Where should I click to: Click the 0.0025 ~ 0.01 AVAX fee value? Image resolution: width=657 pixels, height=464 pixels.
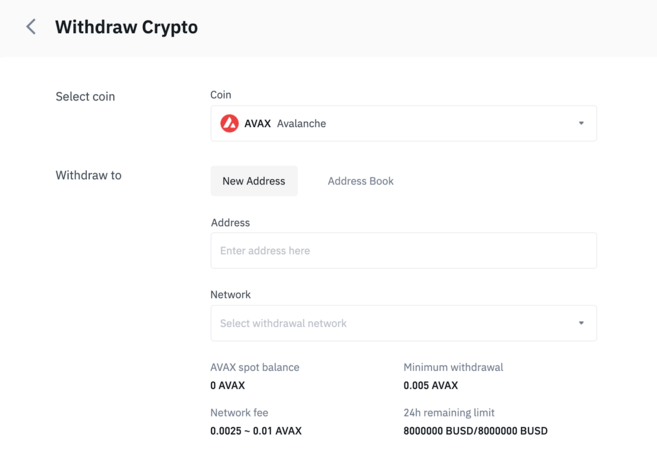pos(255,431)
